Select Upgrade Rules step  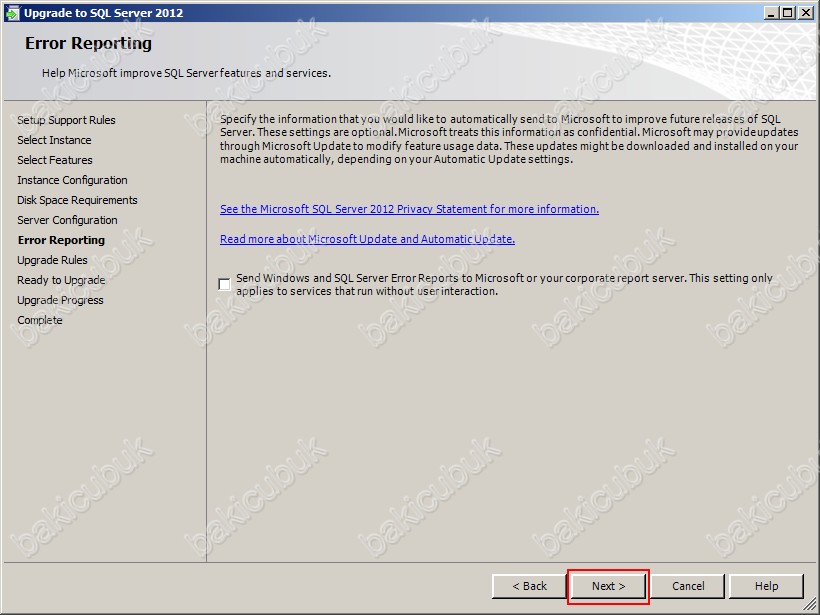[x=52, y=260]
